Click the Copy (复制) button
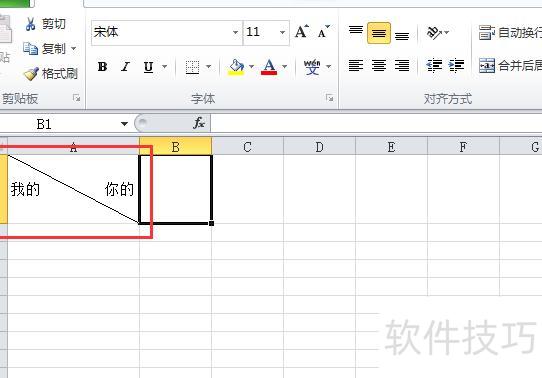This screenshot has height=378, width=542. (44, 49)
